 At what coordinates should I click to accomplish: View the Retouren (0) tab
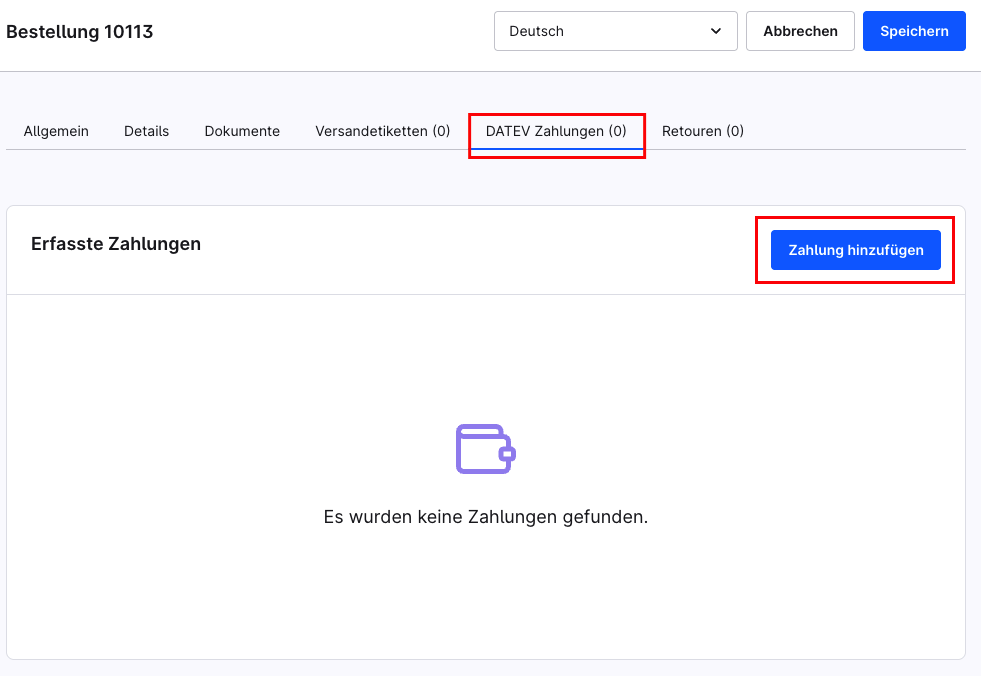click(703, 131)
